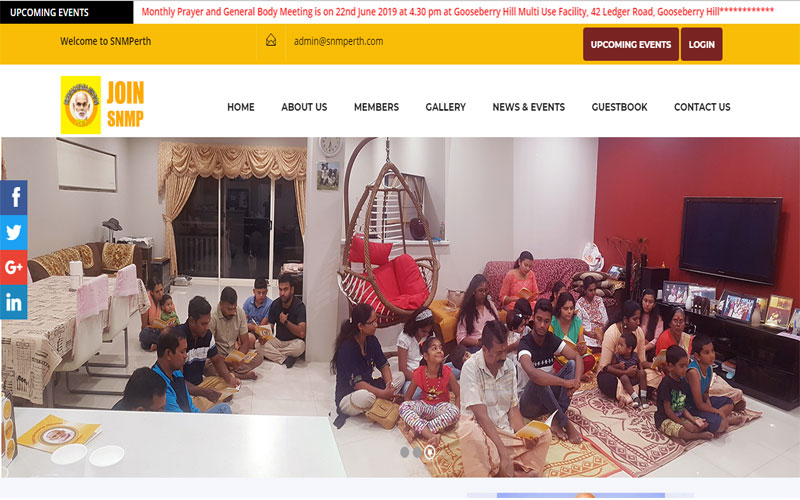Click the scrolling prayer meeting announcement
This screenshot has width=800, height=500.
[458, 12]
